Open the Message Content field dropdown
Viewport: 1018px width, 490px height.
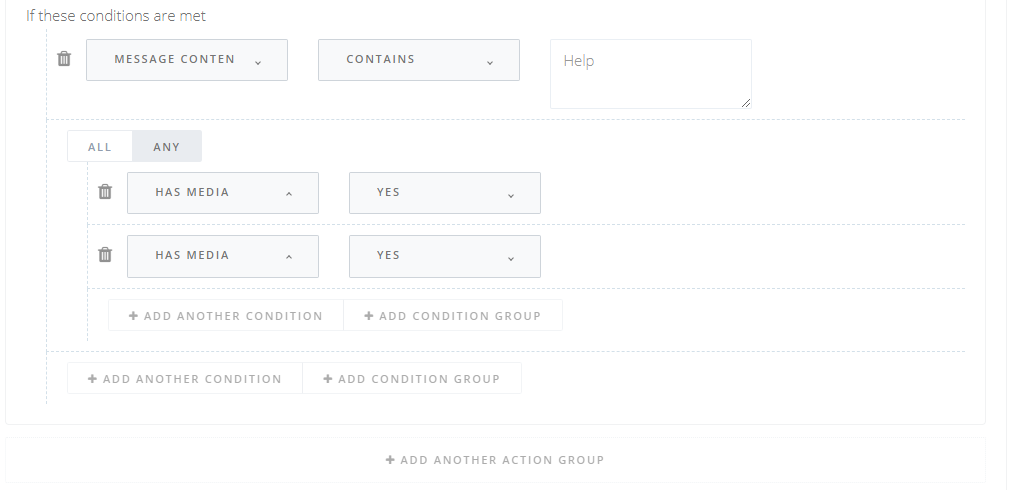pyautogui.click(x=187, y=60)
